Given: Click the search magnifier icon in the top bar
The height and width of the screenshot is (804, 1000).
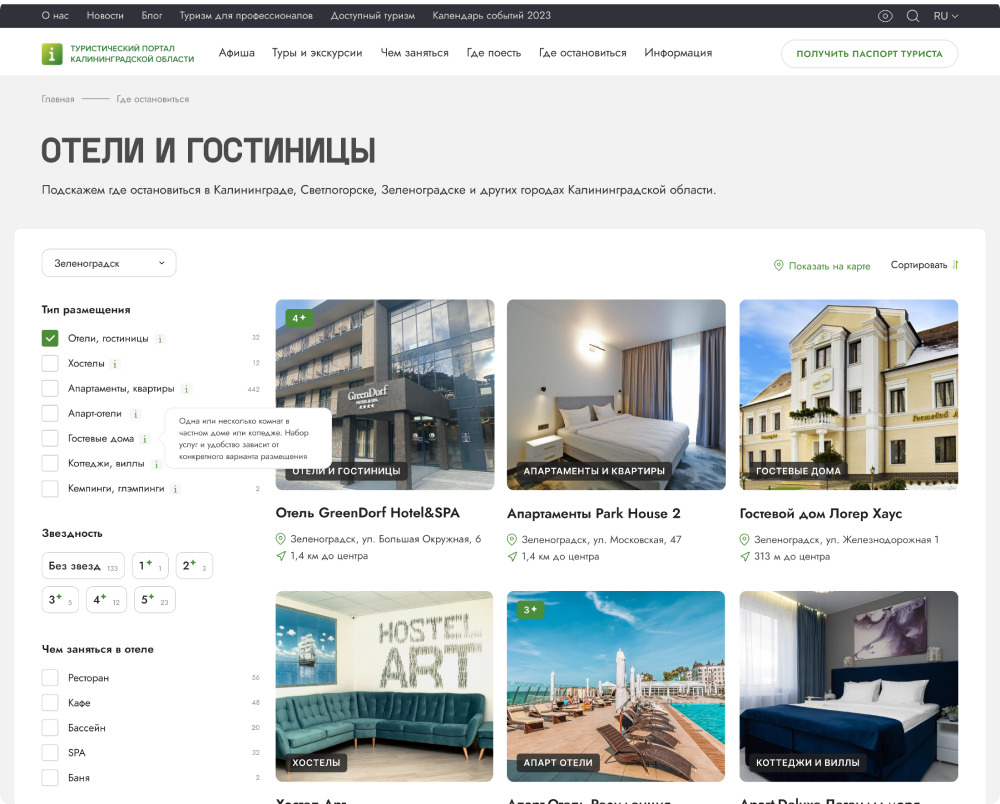Looking at the screenshot, I should [x=913, y=16].
